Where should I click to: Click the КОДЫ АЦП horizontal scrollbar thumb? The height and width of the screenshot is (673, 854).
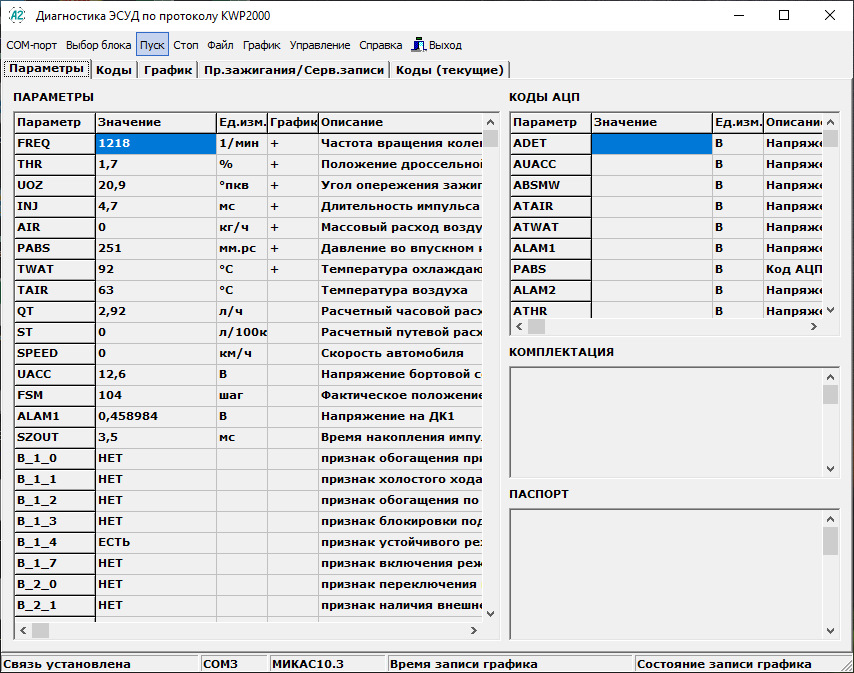pos(536,327)
